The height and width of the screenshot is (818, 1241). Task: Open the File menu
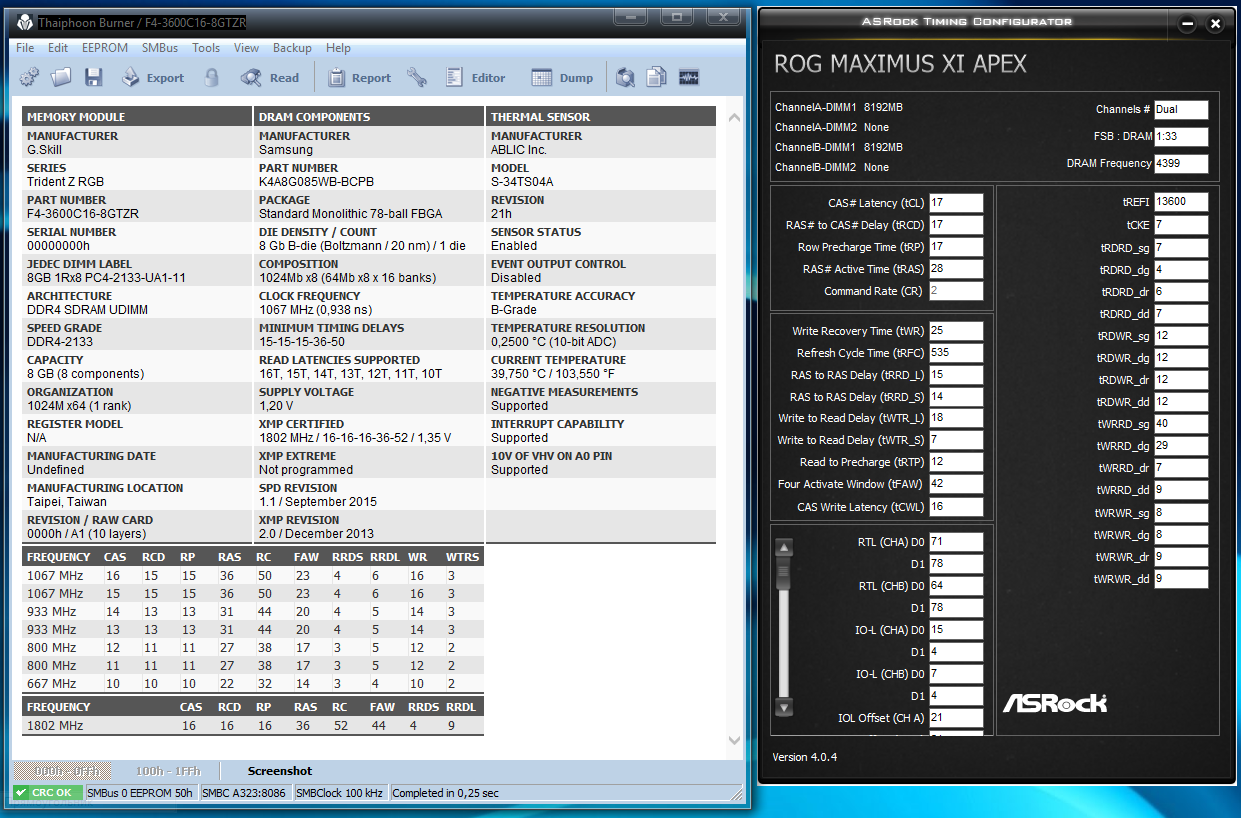(x=25, y=48)
